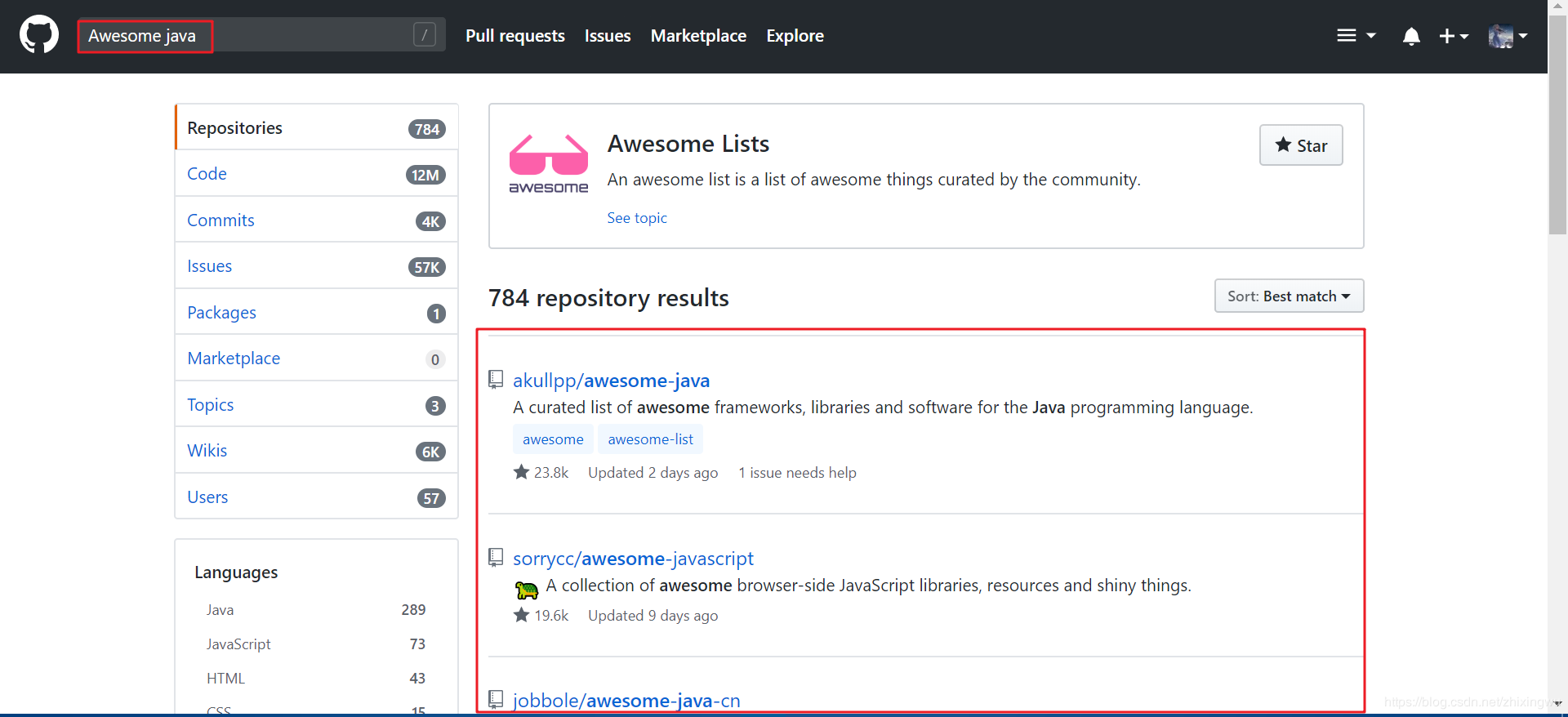Star the Awesome Lists topic
The height and width of the screenshot is (717, 1568).
[x=1301, y=145]
